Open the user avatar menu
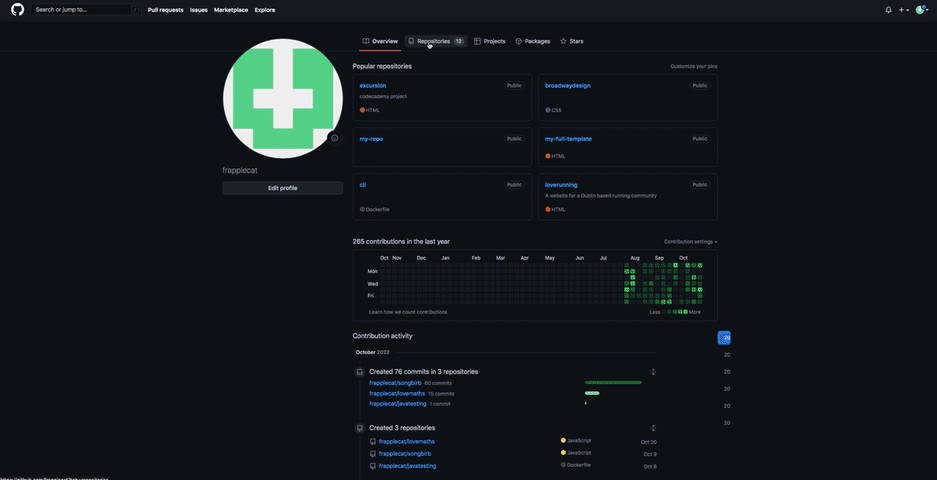937x480 pixels. click(923, 10)
